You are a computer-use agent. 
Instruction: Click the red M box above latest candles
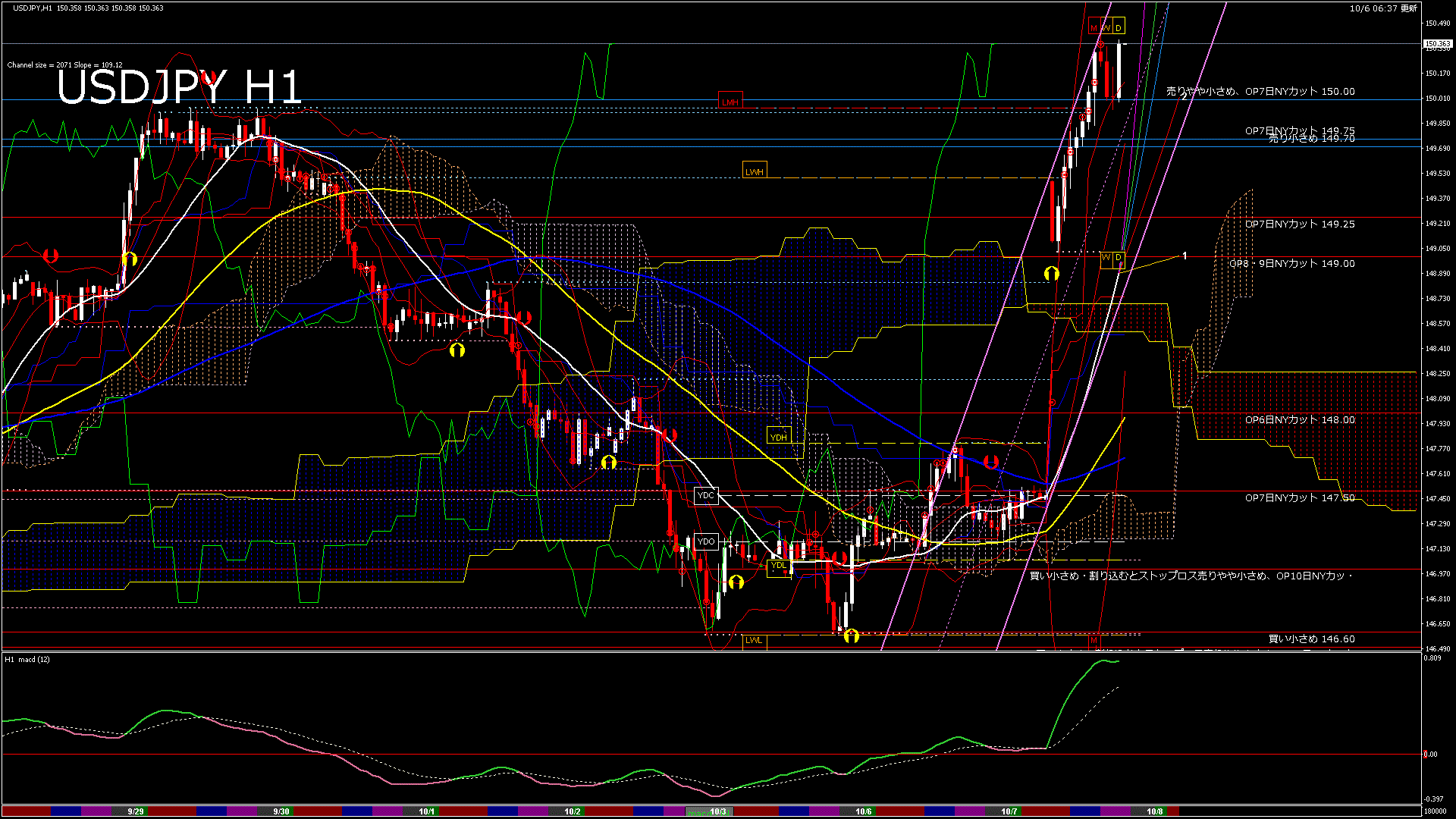[1094, 28]
